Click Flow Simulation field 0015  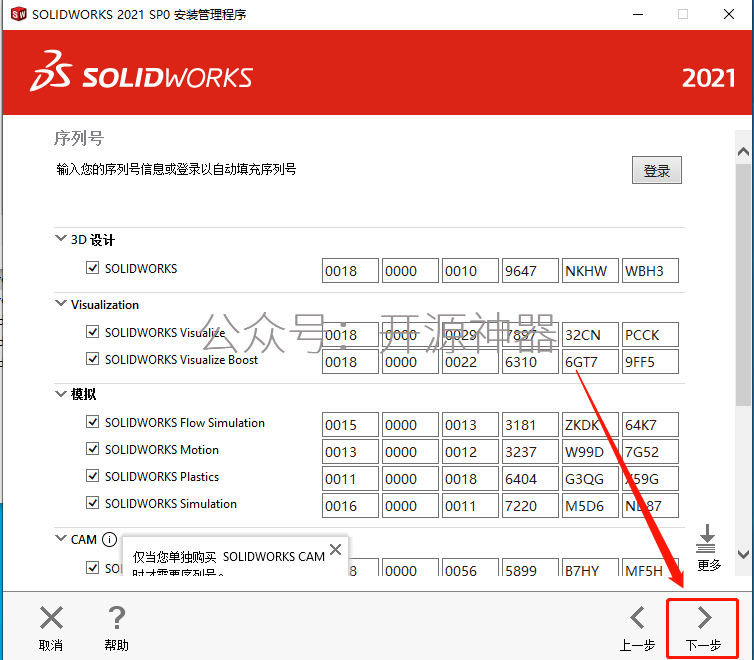350,424
